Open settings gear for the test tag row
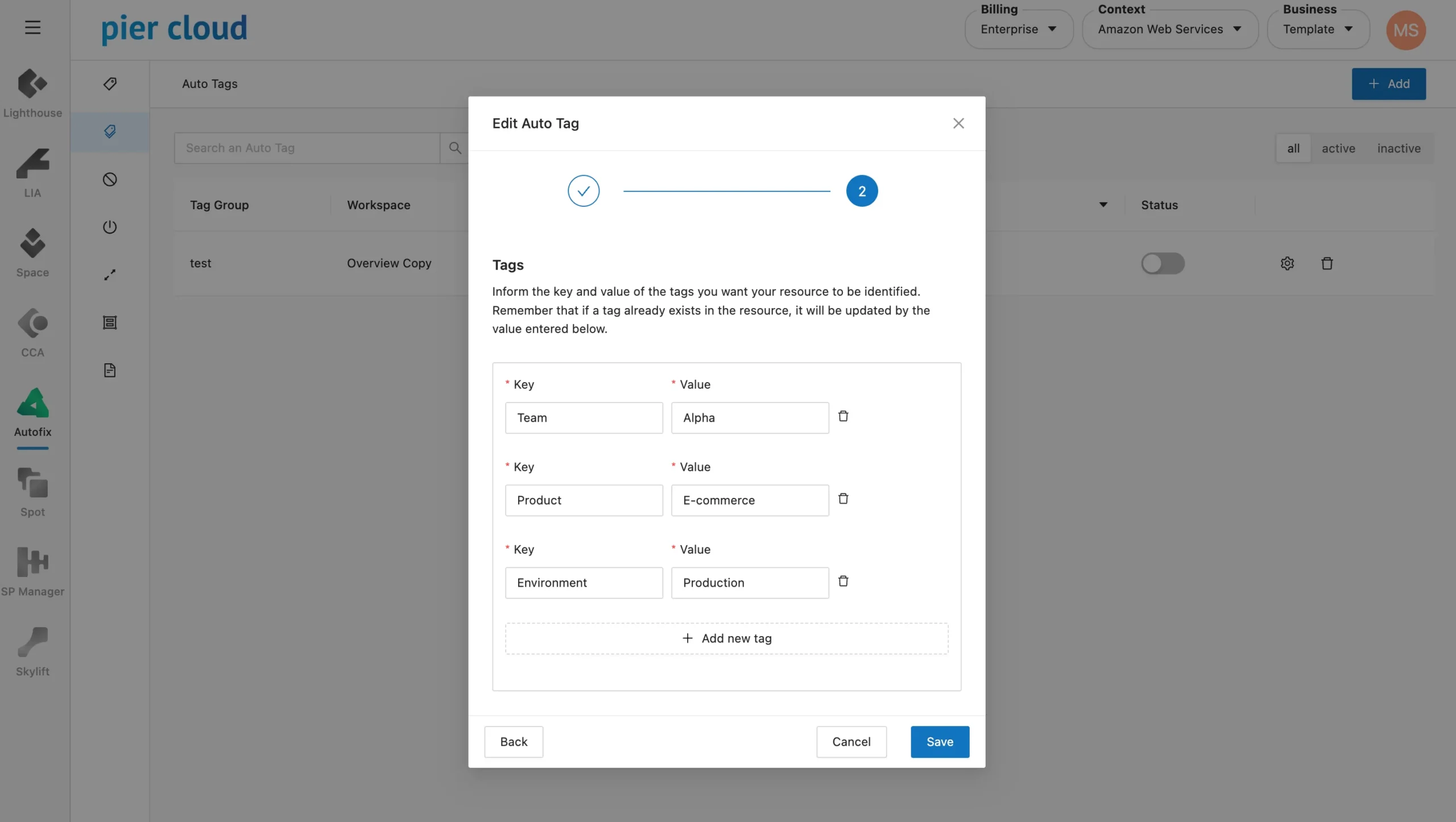 (x=1287, y=263)
